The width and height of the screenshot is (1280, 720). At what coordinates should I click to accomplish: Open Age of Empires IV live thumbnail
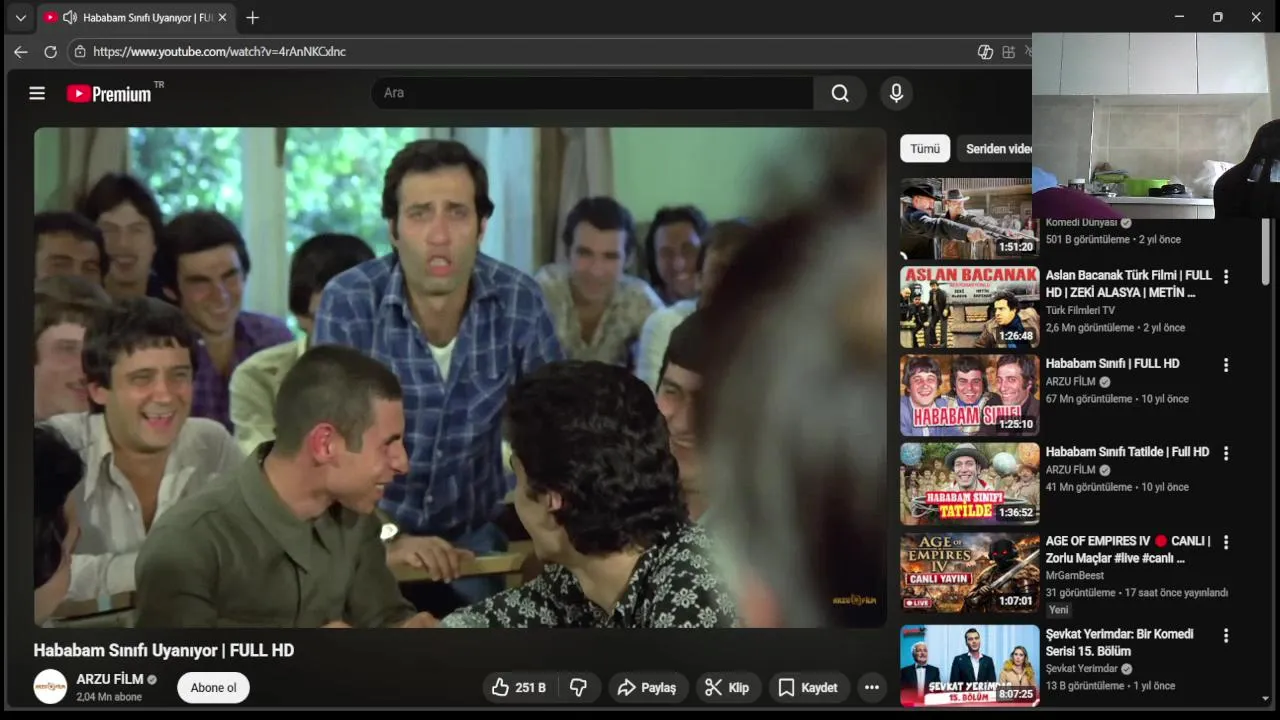[969, 572]
